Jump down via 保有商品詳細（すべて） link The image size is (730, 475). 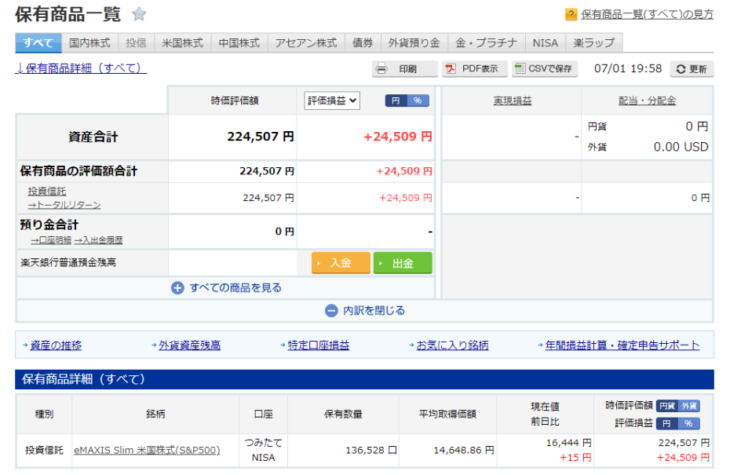point(81,68)
